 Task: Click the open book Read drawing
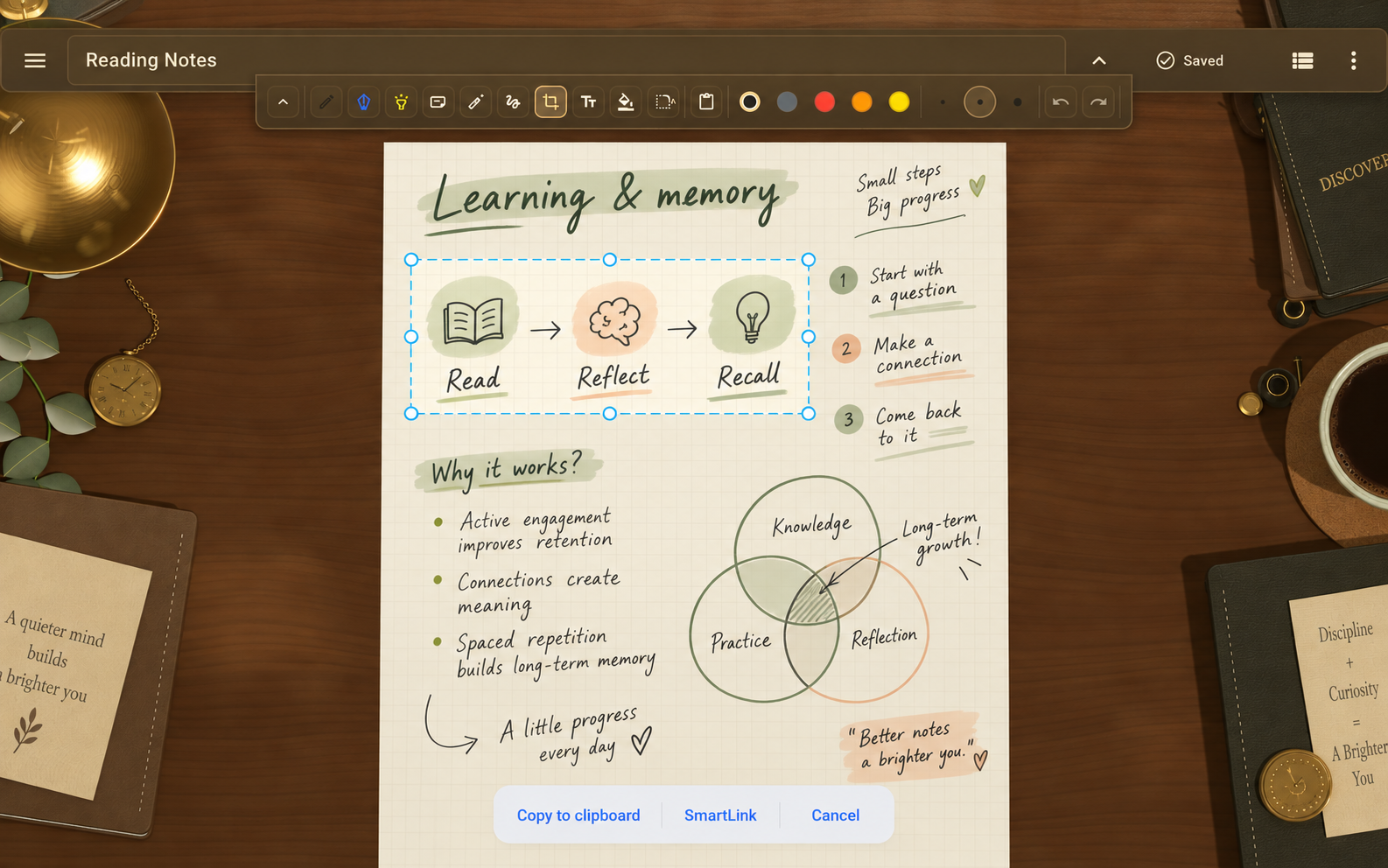pyautogui.click(x=473, y=321)
